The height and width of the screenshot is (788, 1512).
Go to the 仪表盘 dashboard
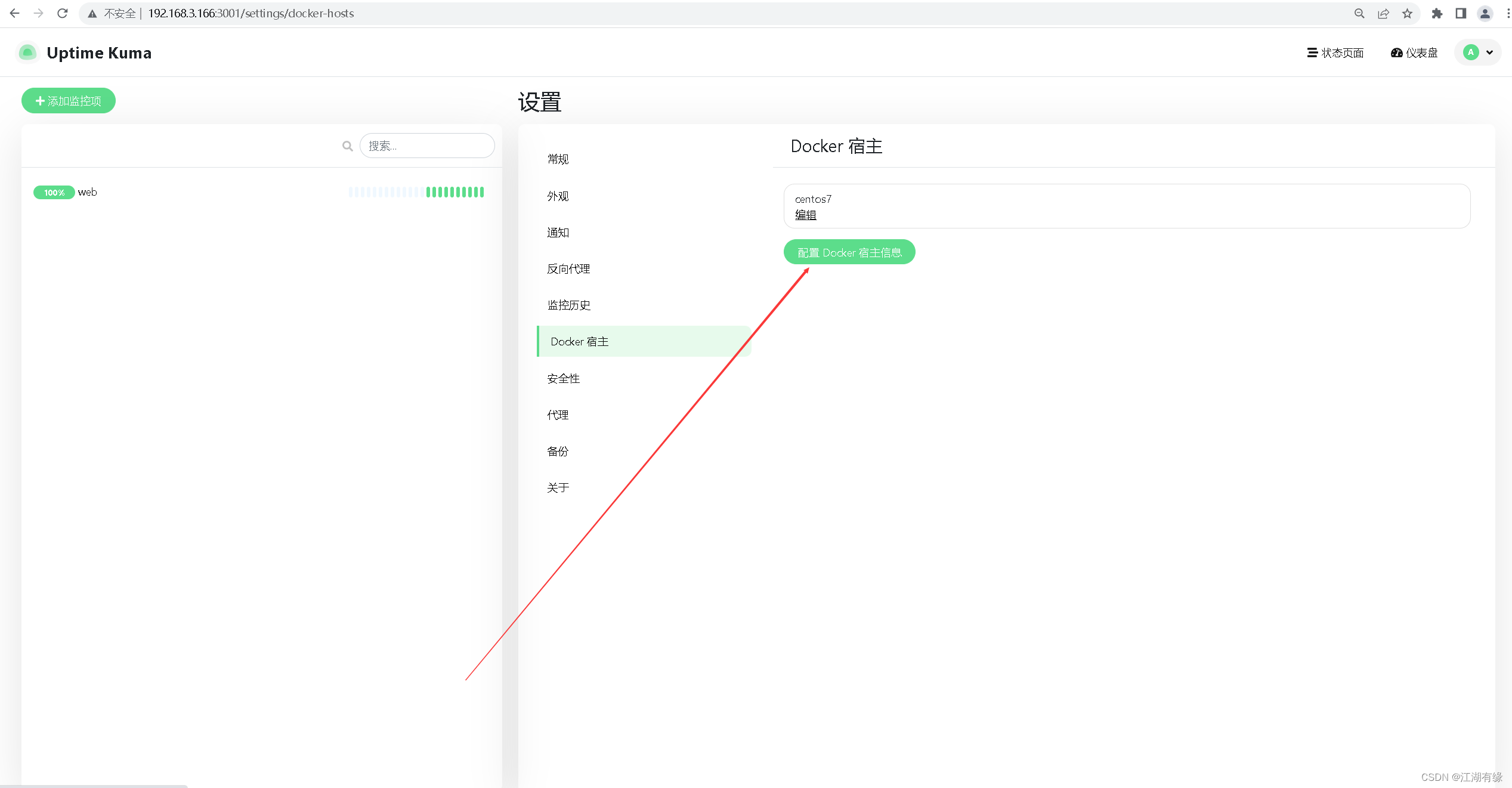(x=1414, y=52)
